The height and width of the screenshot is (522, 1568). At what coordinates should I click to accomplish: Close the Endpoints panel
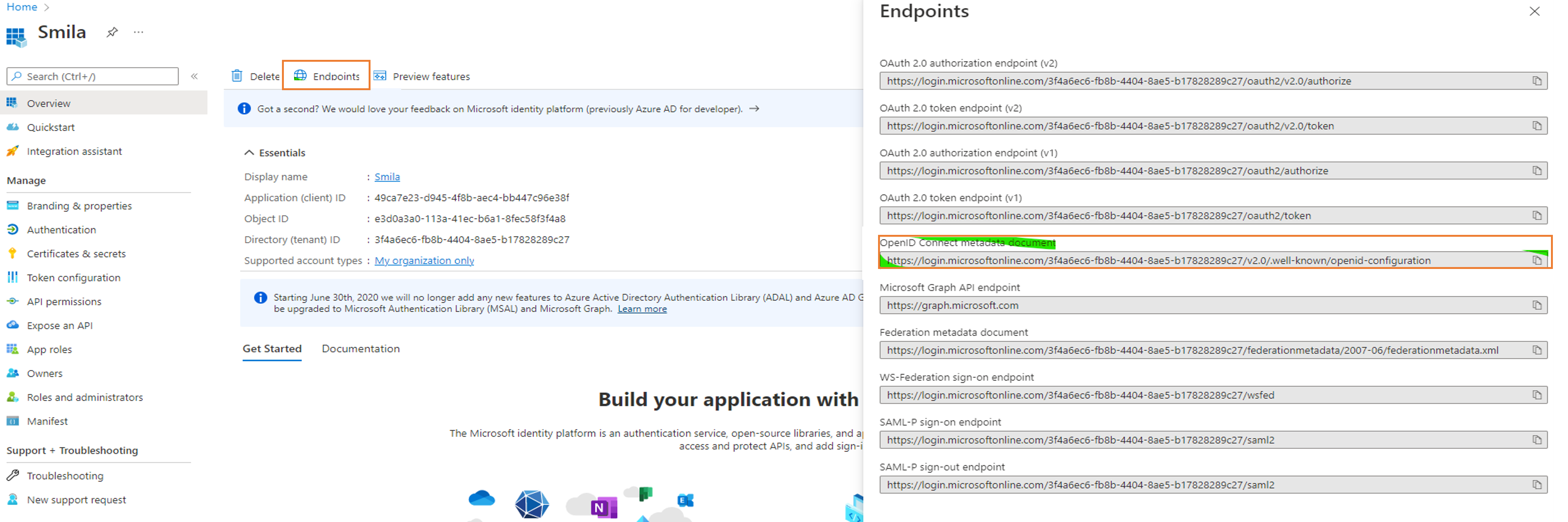pyautogui.click(x=1535, y=12)
